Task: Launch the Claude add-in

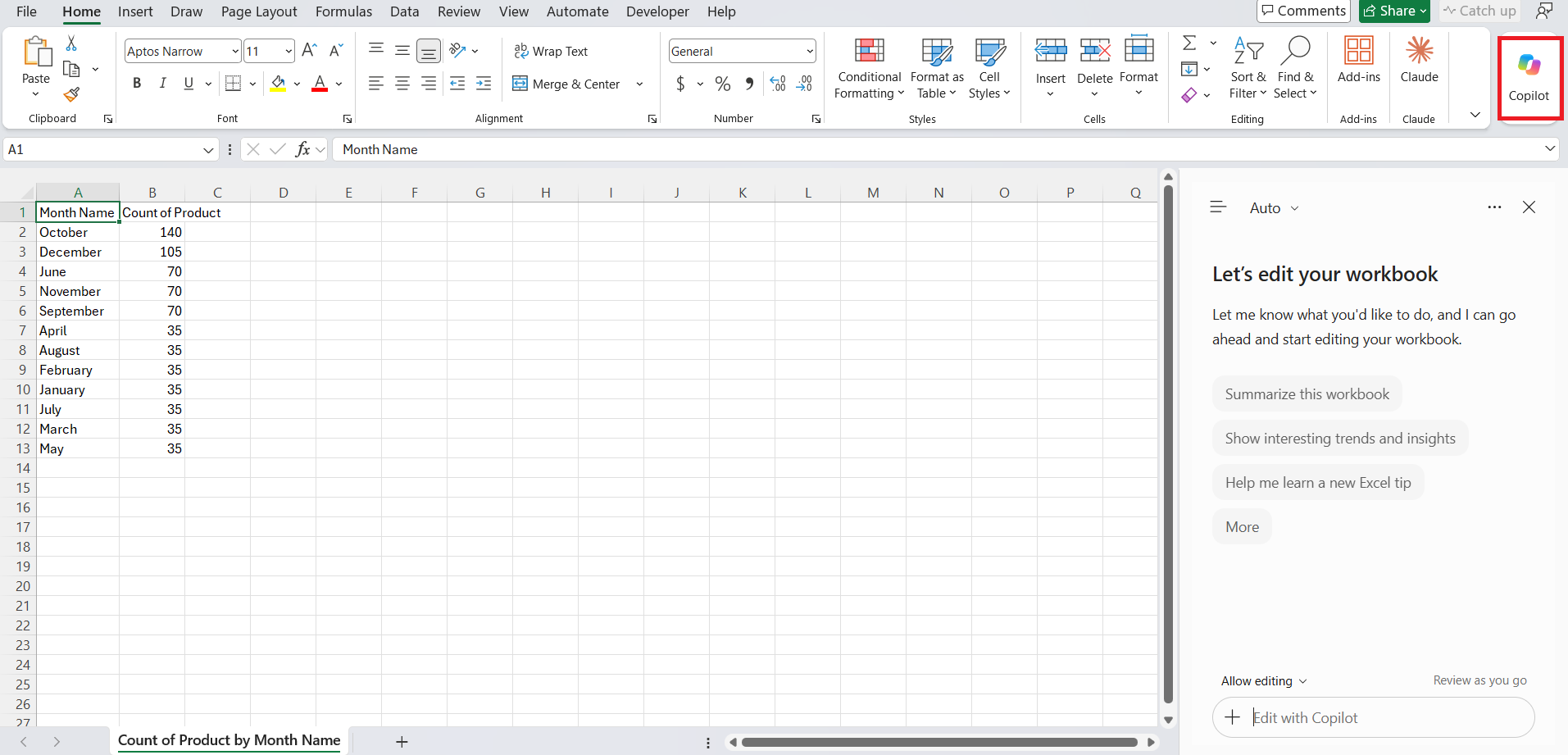Action: pyautogui.click(x=1419, y=60)
